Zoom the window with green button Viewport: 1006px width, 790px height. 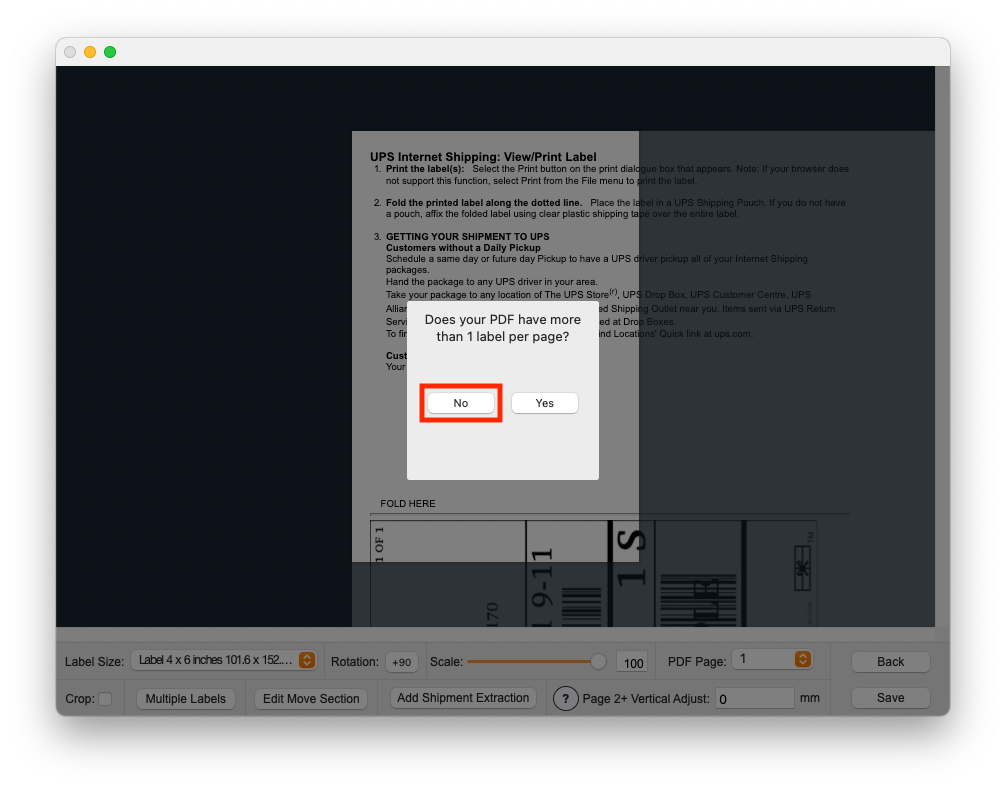click(x=110, y=52)
